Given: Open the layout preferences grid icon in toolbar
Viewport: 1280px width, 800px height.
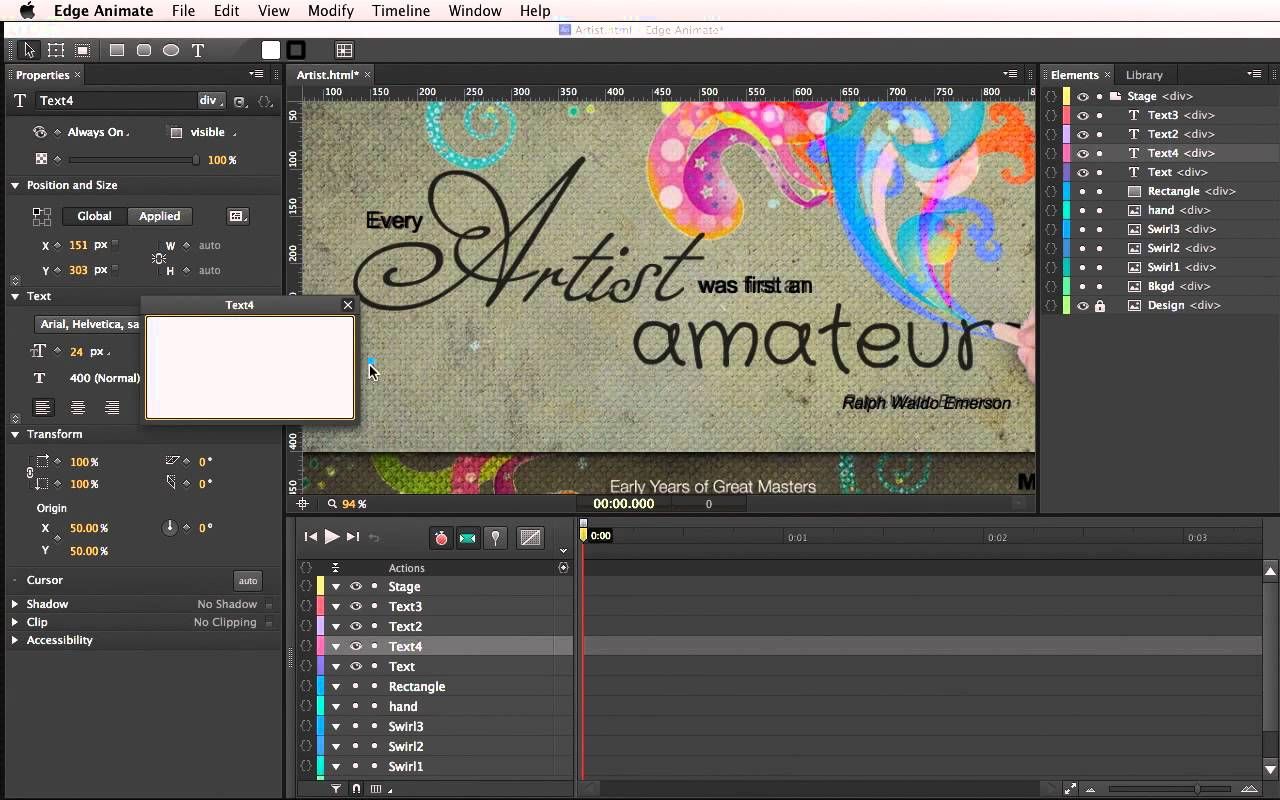Looking at the screenshot, I should point(344,50).
